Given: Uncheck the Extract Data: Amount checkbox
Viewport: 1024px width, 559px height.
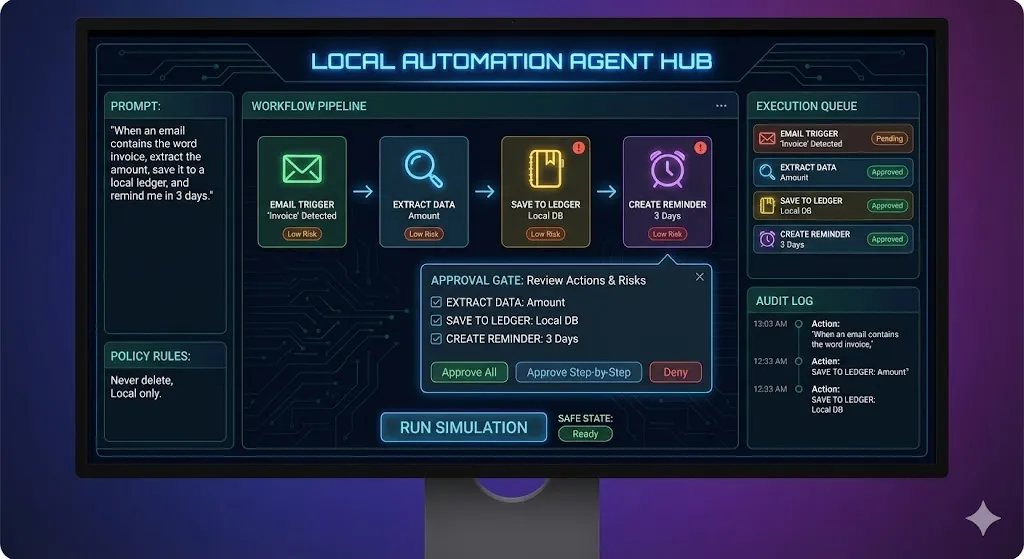Looking at the screenshot, I should 436,302.
